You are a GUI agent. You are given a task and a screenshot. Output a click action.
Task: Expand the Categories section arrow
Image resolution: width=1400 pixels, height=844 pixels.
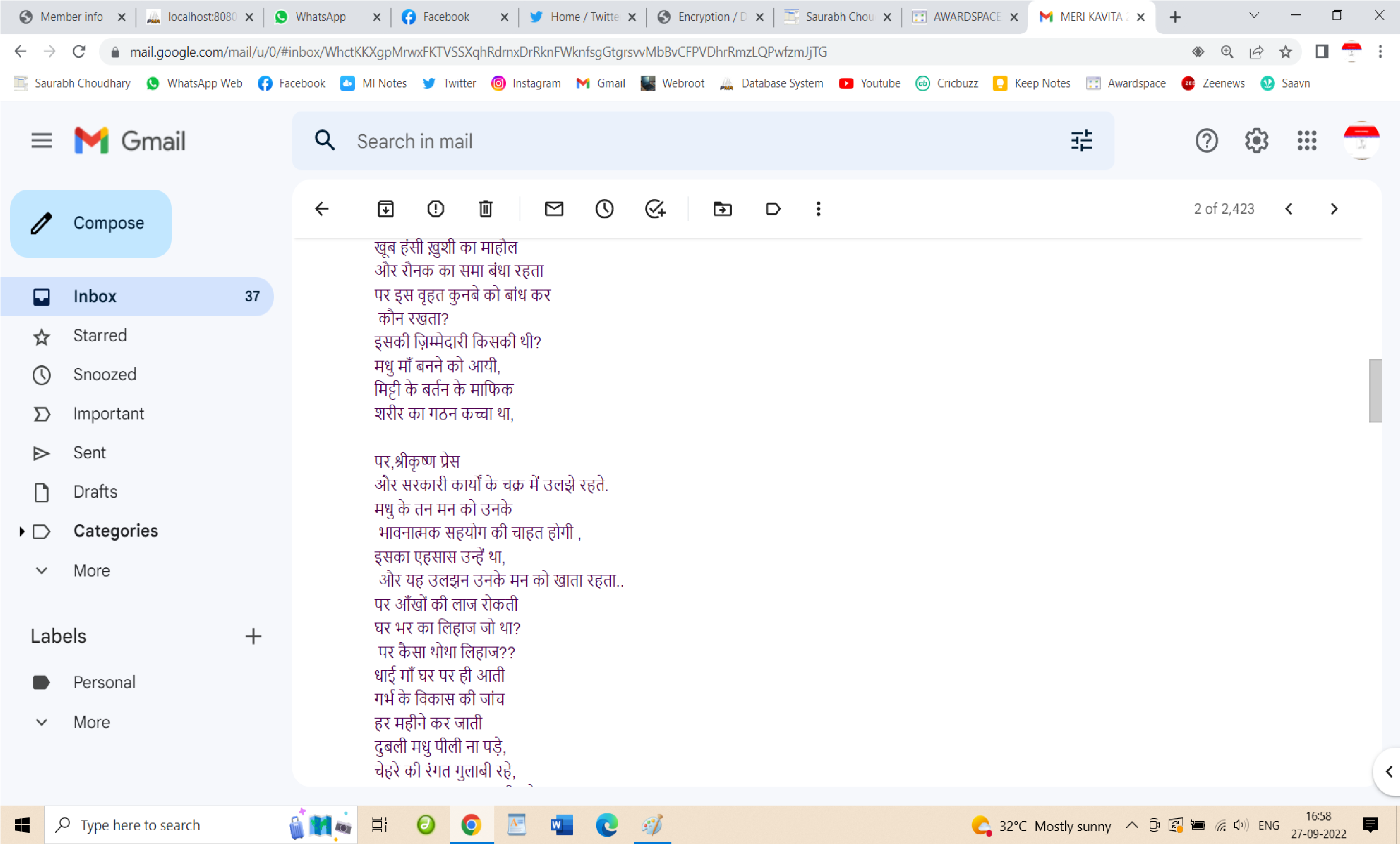(21, 531)
